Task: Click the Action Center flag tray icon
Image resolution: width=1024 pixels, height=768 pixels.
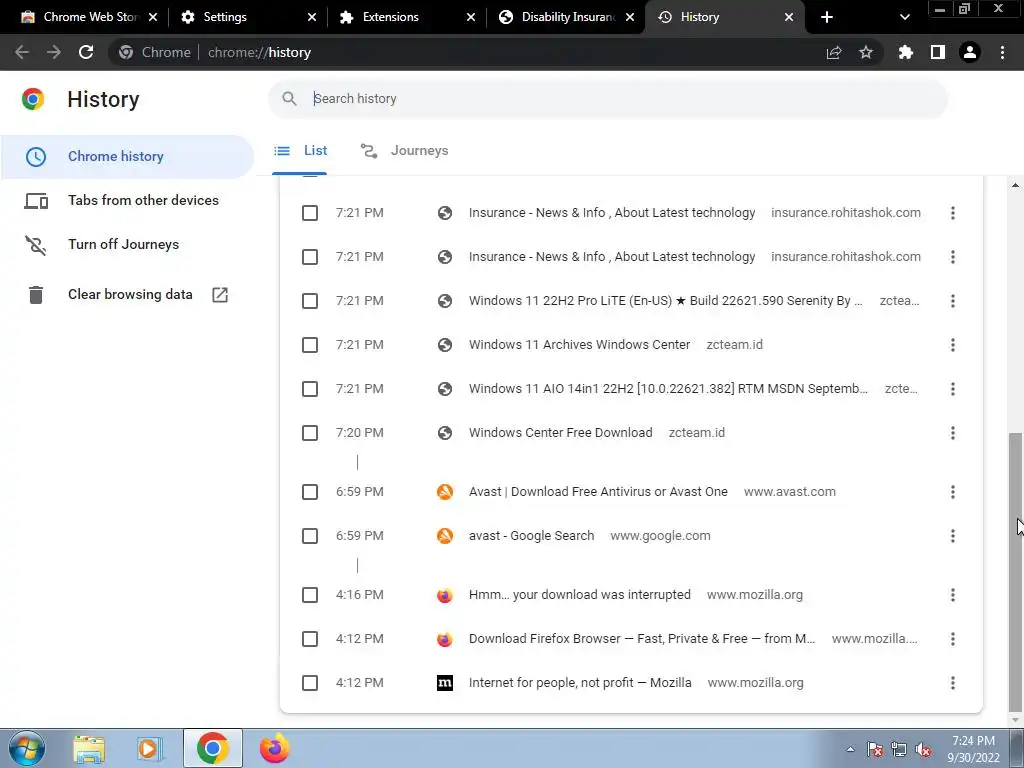Action: point(874,750)
